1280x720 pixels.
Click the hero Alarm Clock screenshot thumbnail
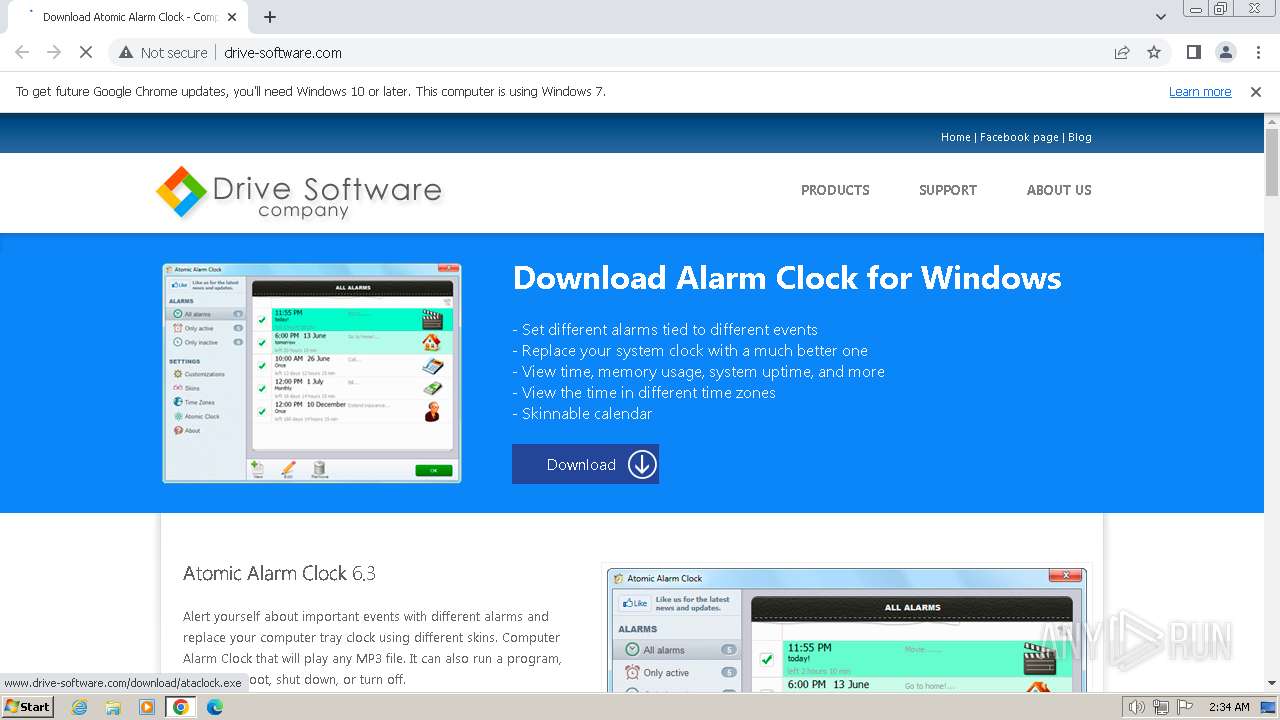(312, 373)
